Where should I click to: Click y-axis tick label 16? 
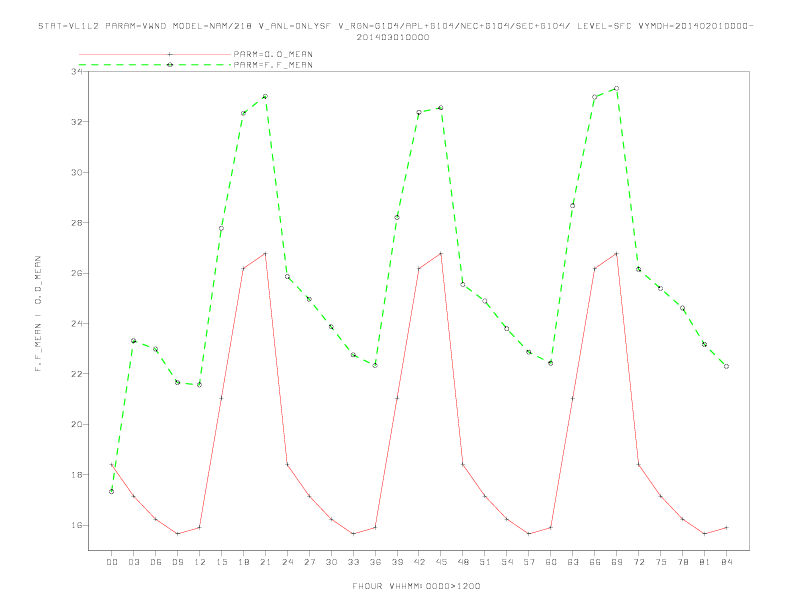pyautogui.click(x=77, y=526)
